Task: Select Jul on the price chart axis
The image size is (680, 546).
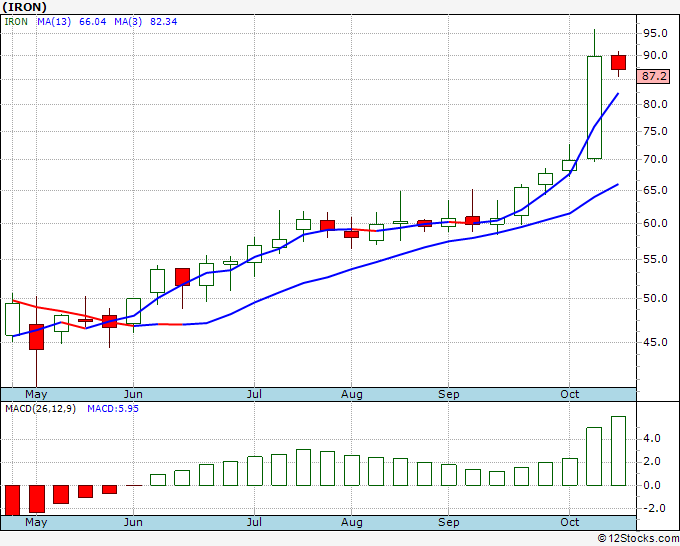Action: click(x=254, y=394)
